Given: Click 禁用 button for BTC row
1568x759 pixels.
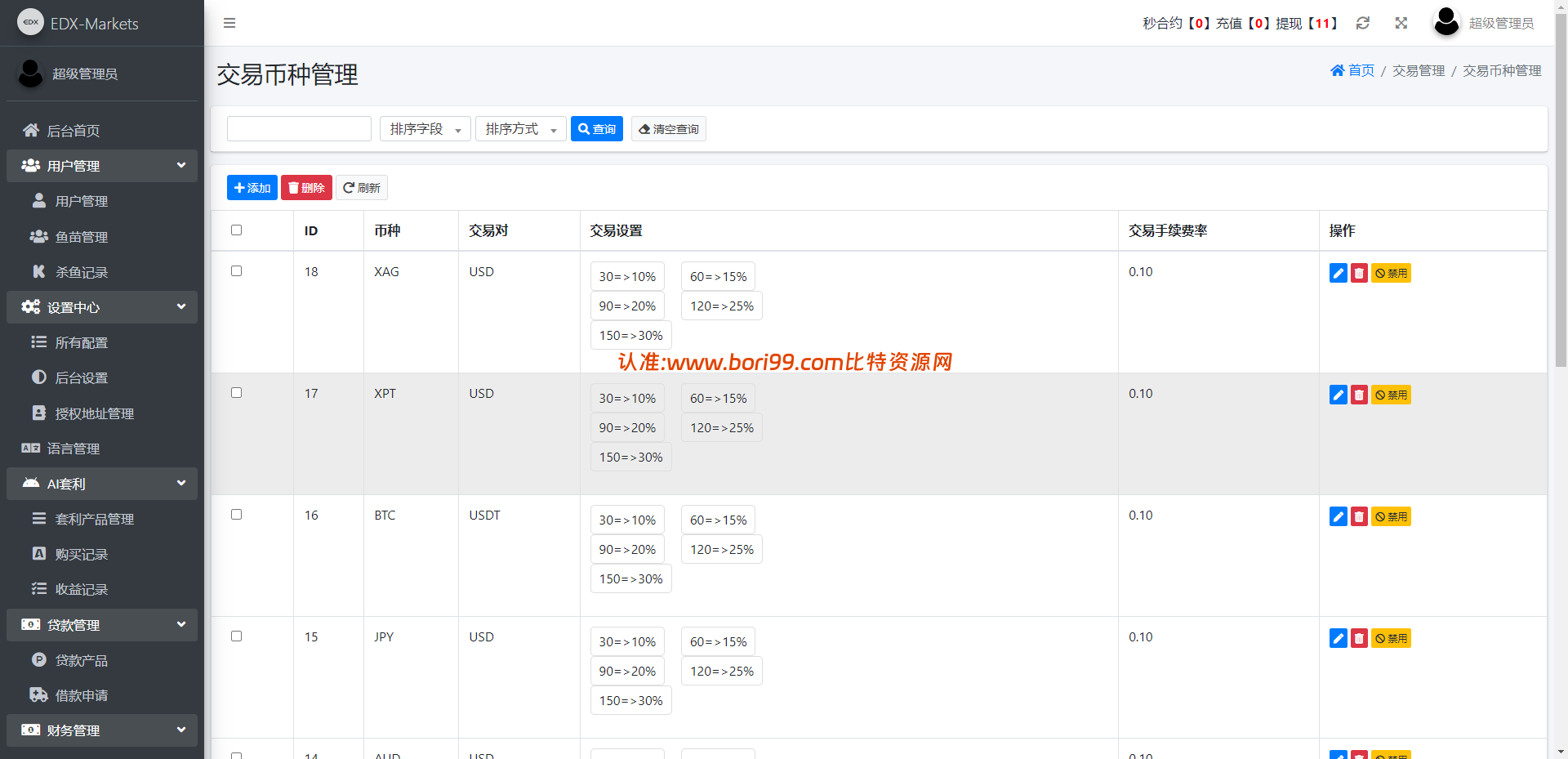Looking at the screenshot, I should pos(1391,516).
